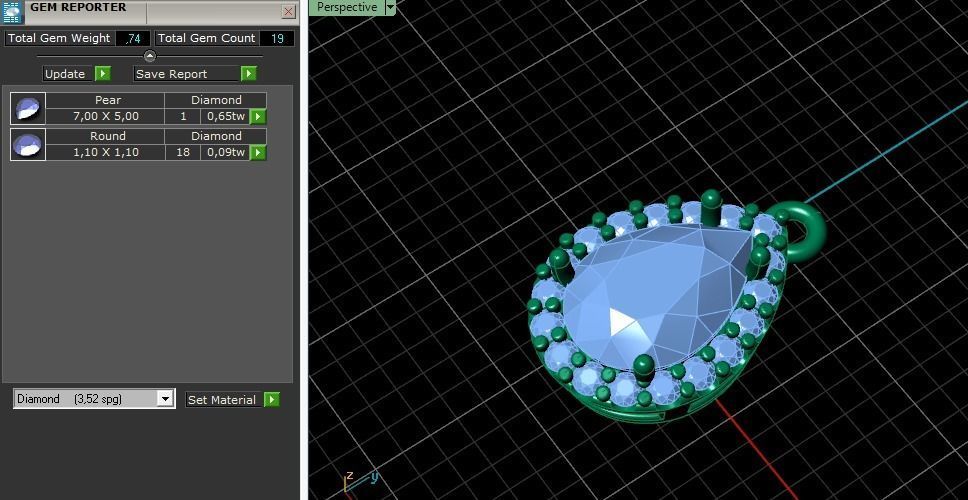Click the 'Round' shape cell

pos(106,136)
